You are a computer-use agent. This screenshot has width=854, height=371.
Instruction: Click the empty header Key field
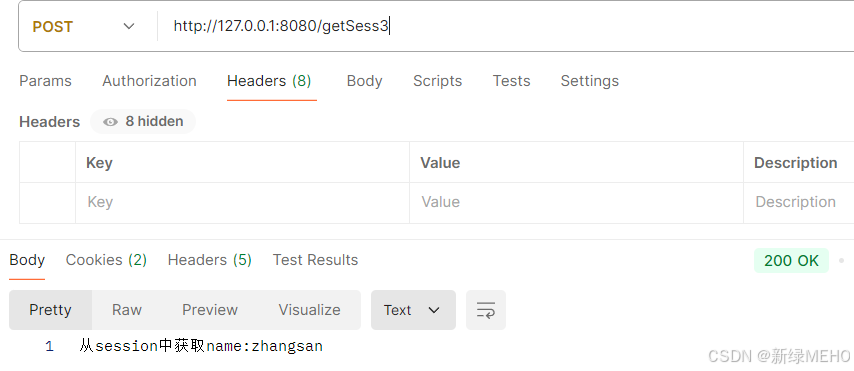point(242,203)
